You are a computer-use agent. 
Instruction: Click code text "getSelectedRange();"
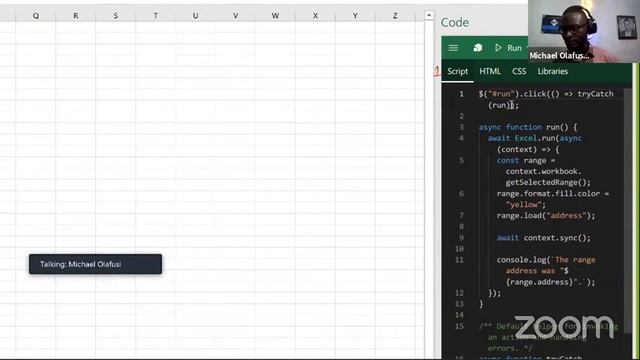(x=548, y=182)
